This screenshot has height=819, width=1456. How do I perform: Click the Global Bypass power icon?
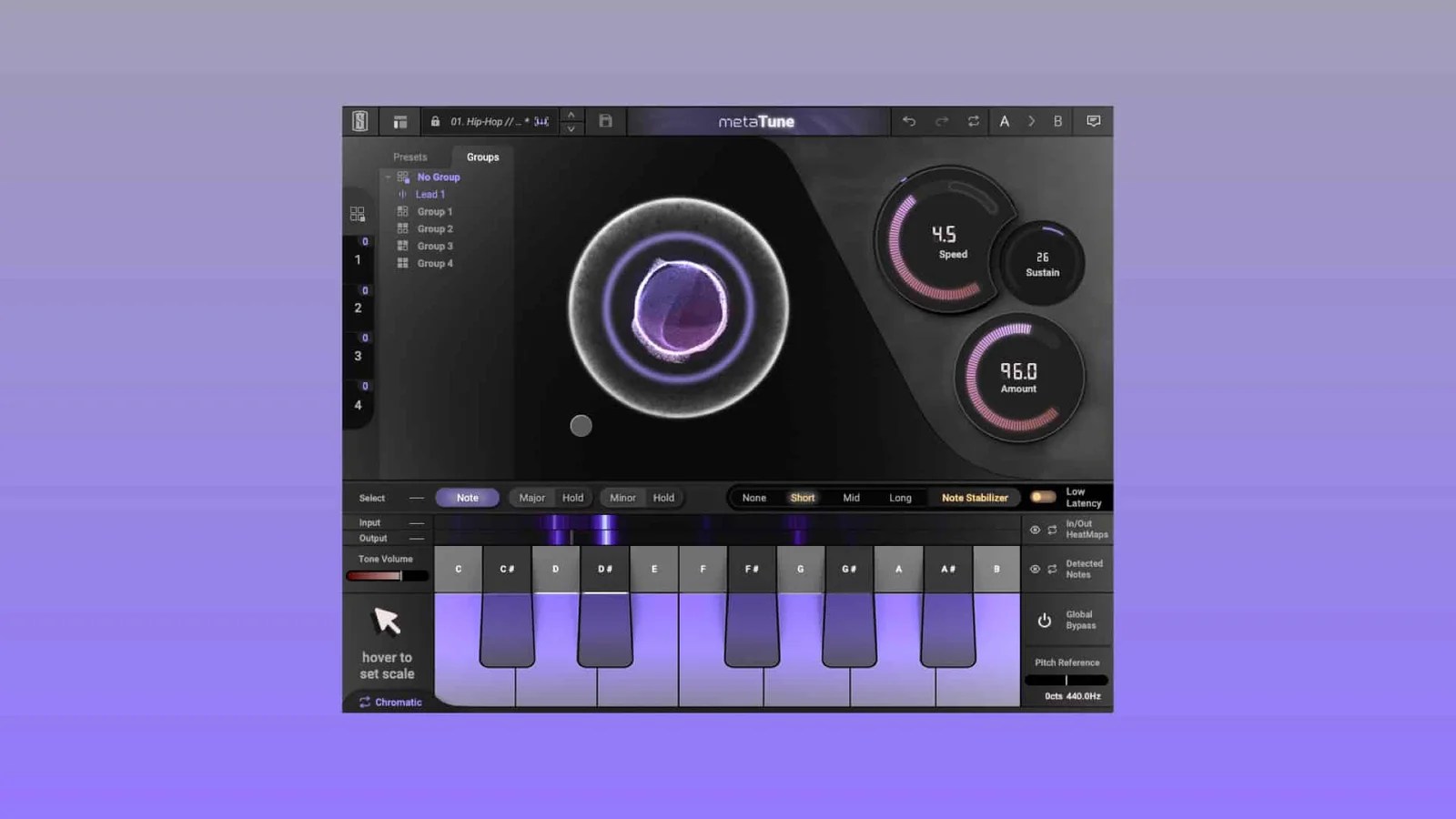click(x=1046, y=619)
